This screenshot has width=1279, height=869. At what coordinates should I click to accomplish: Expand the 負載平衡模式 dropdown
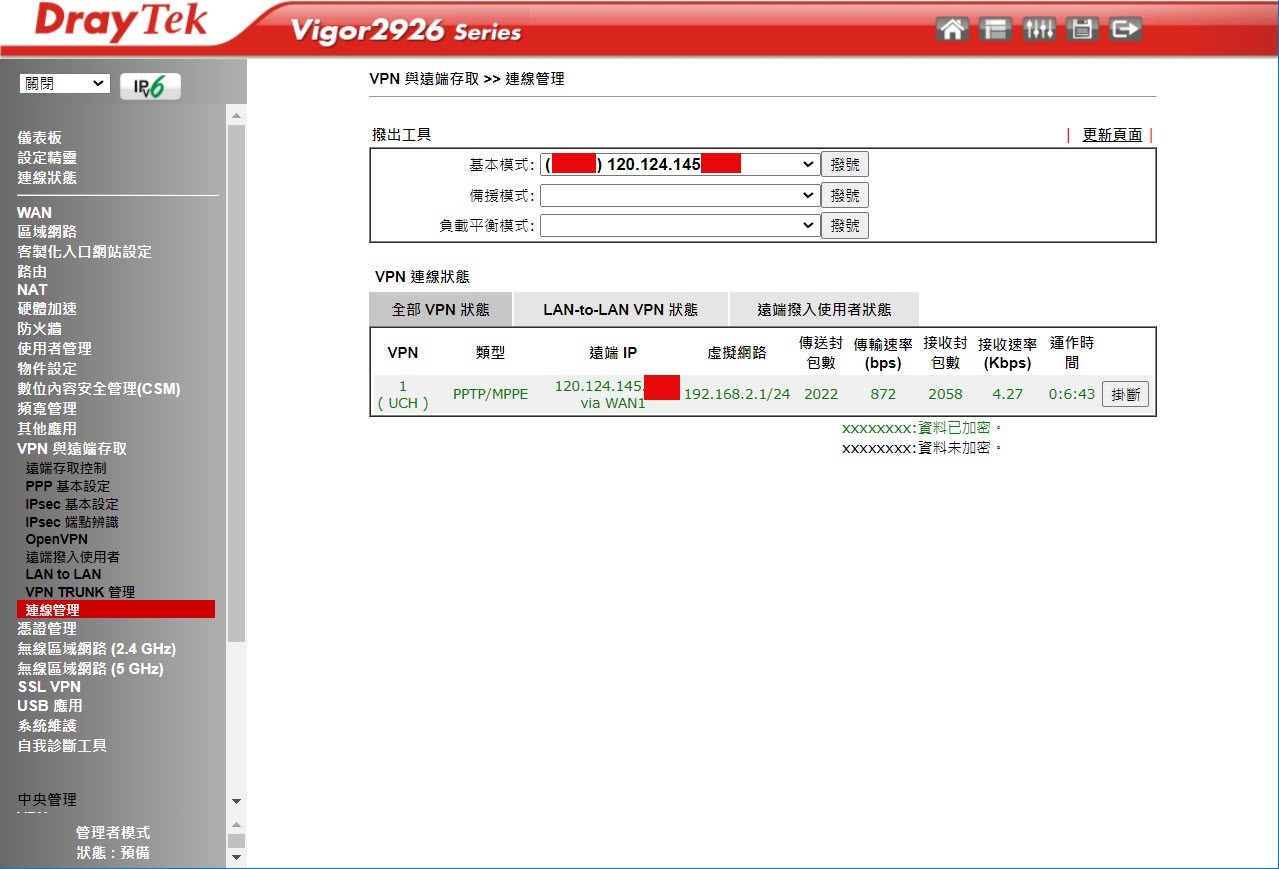pos(680,226)
